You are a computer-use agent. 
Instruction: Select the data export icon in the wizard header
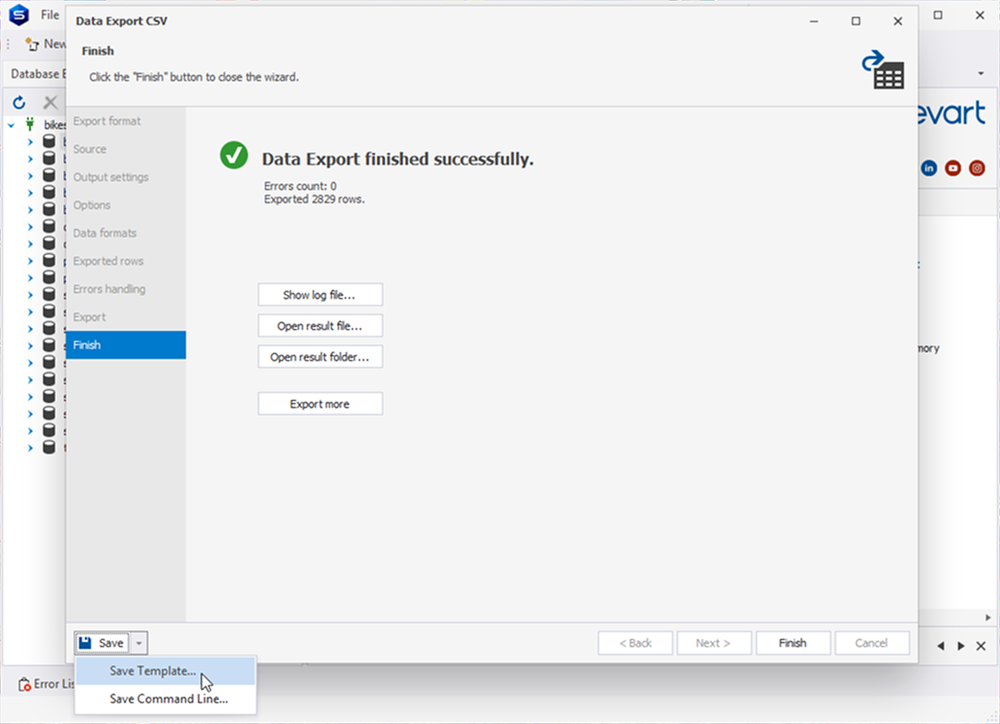884,68
